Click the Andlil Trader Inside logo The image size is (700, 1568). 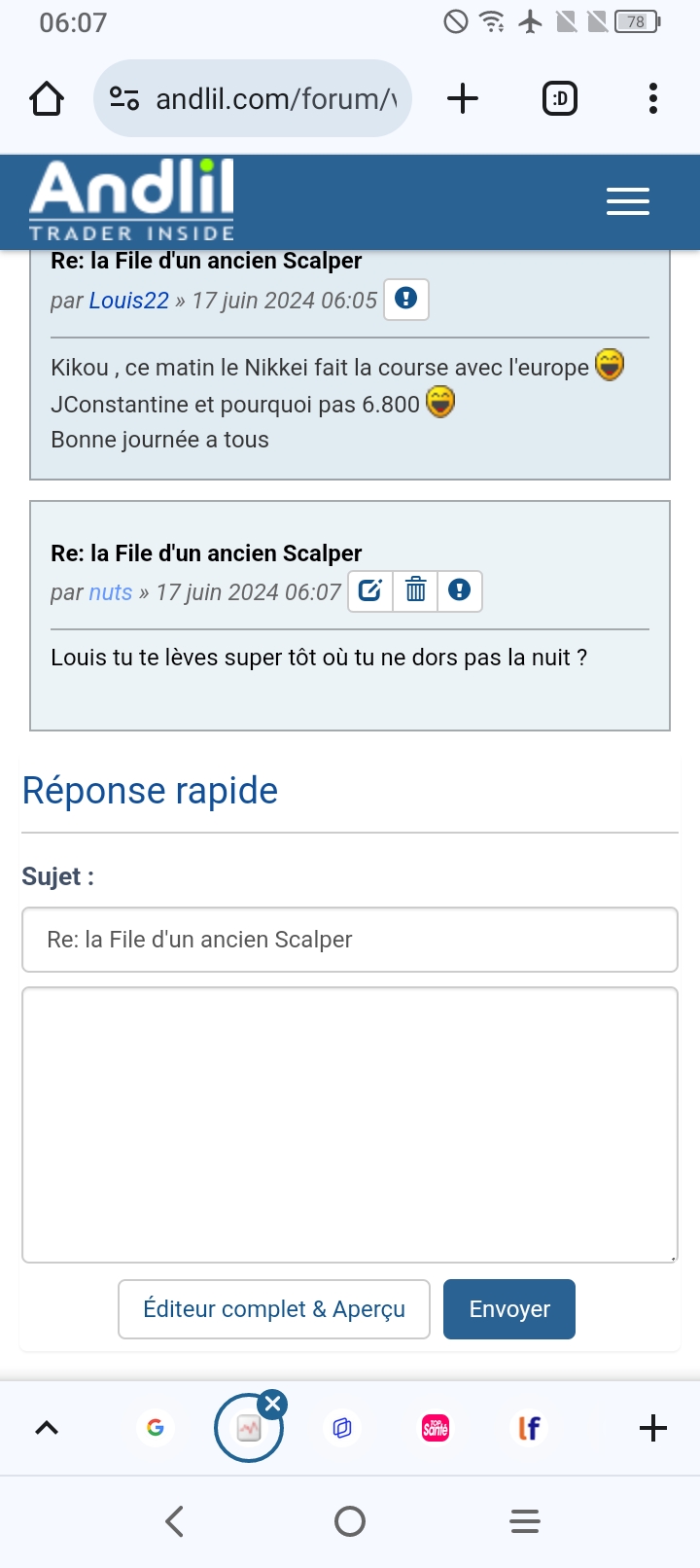pyautogui.click(x=132, y=200)
